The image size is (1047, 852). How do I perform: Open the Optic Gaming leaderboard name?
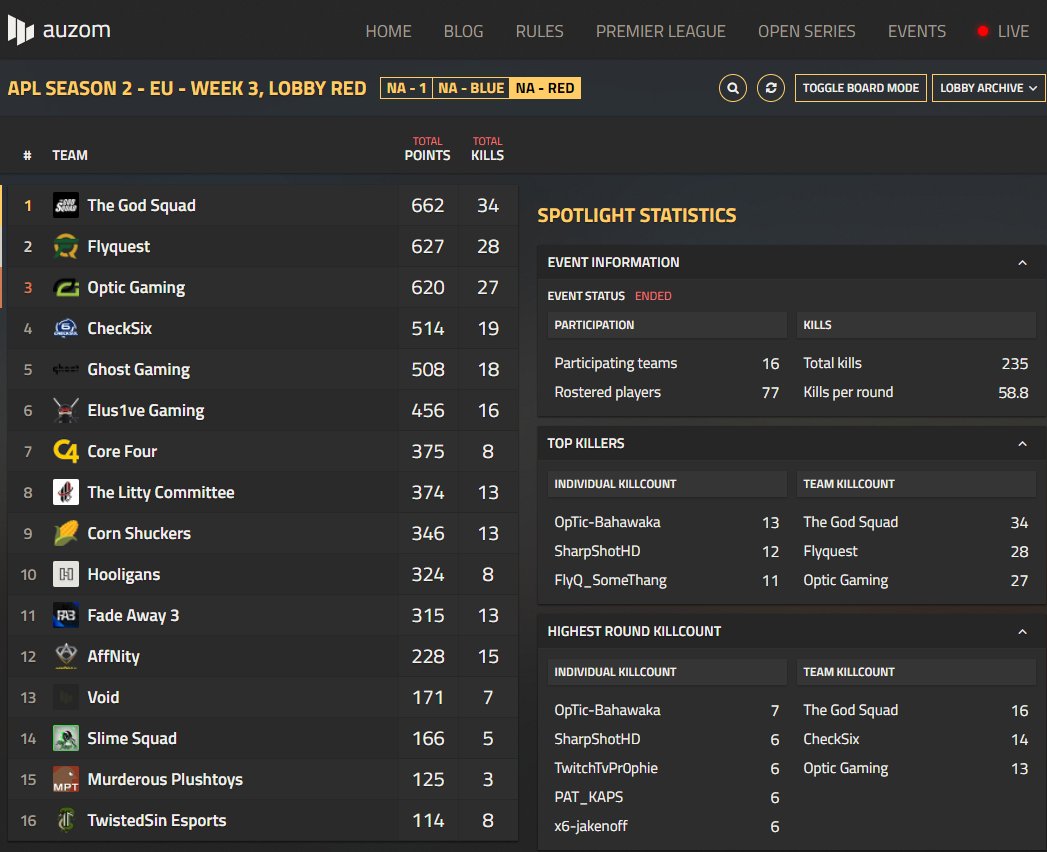click(136, 288)
